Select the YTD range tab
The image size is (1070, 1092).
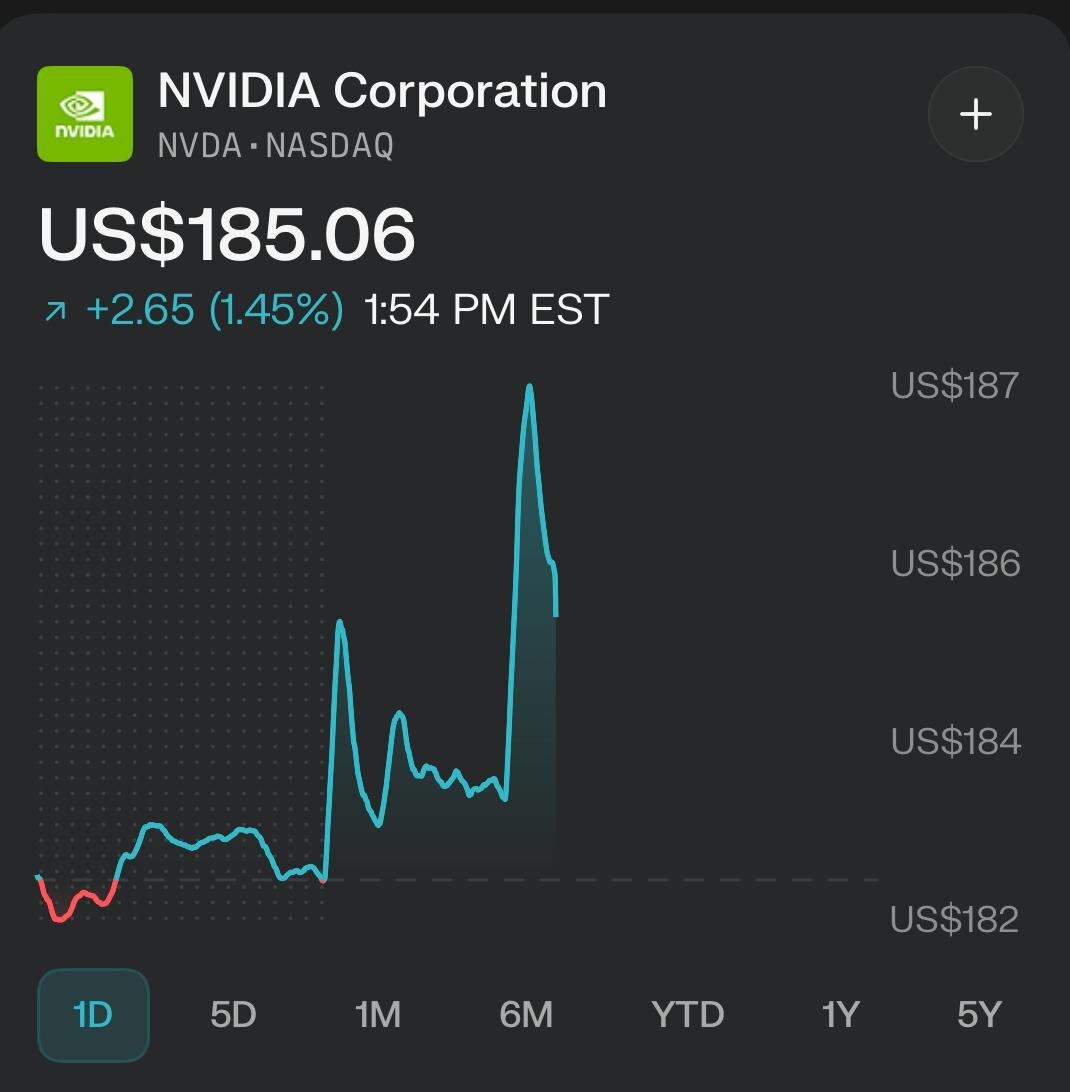pos(687,1015)
